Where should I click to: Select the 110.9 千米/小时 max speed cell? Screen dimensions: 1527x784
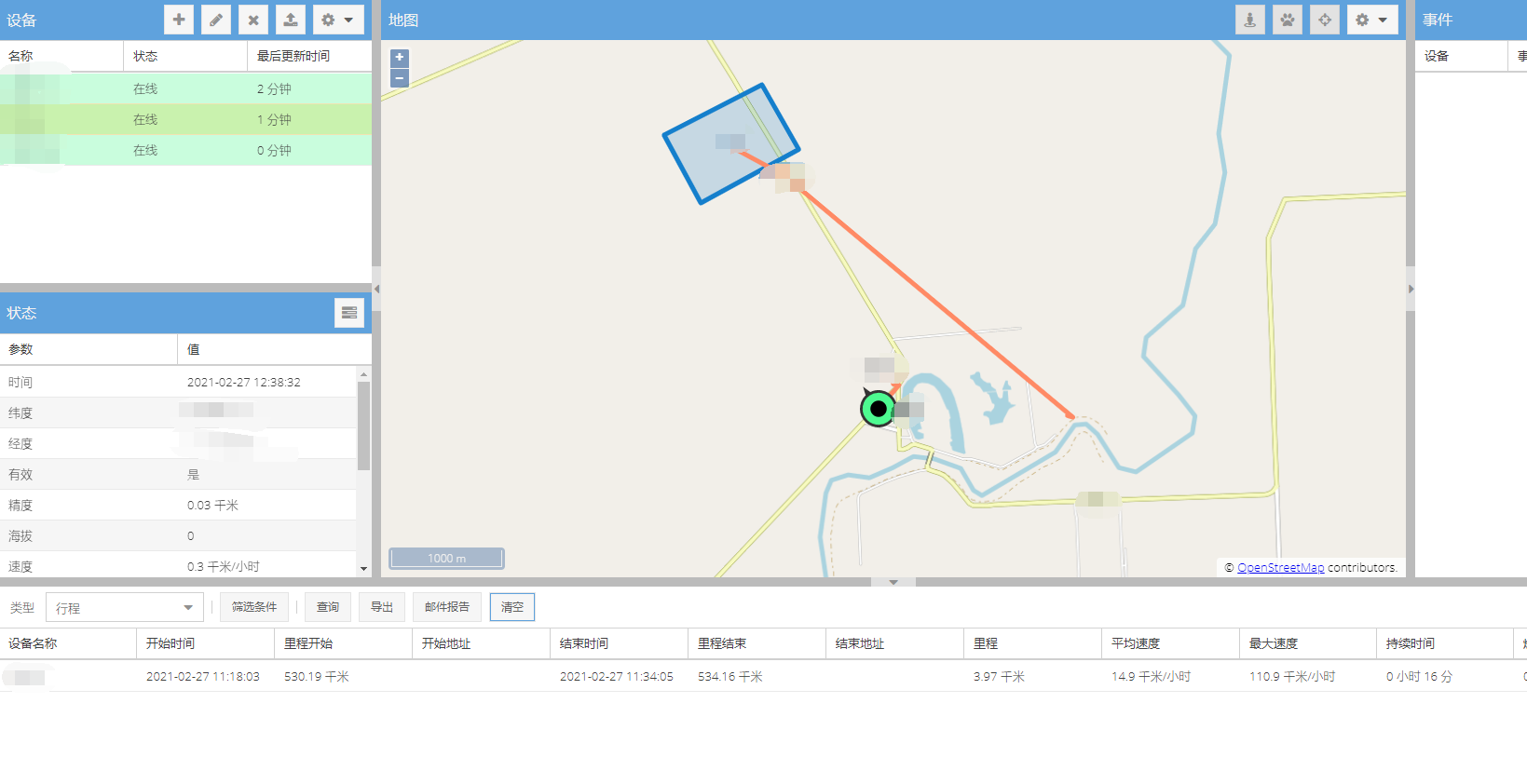tap(1292, 677)
